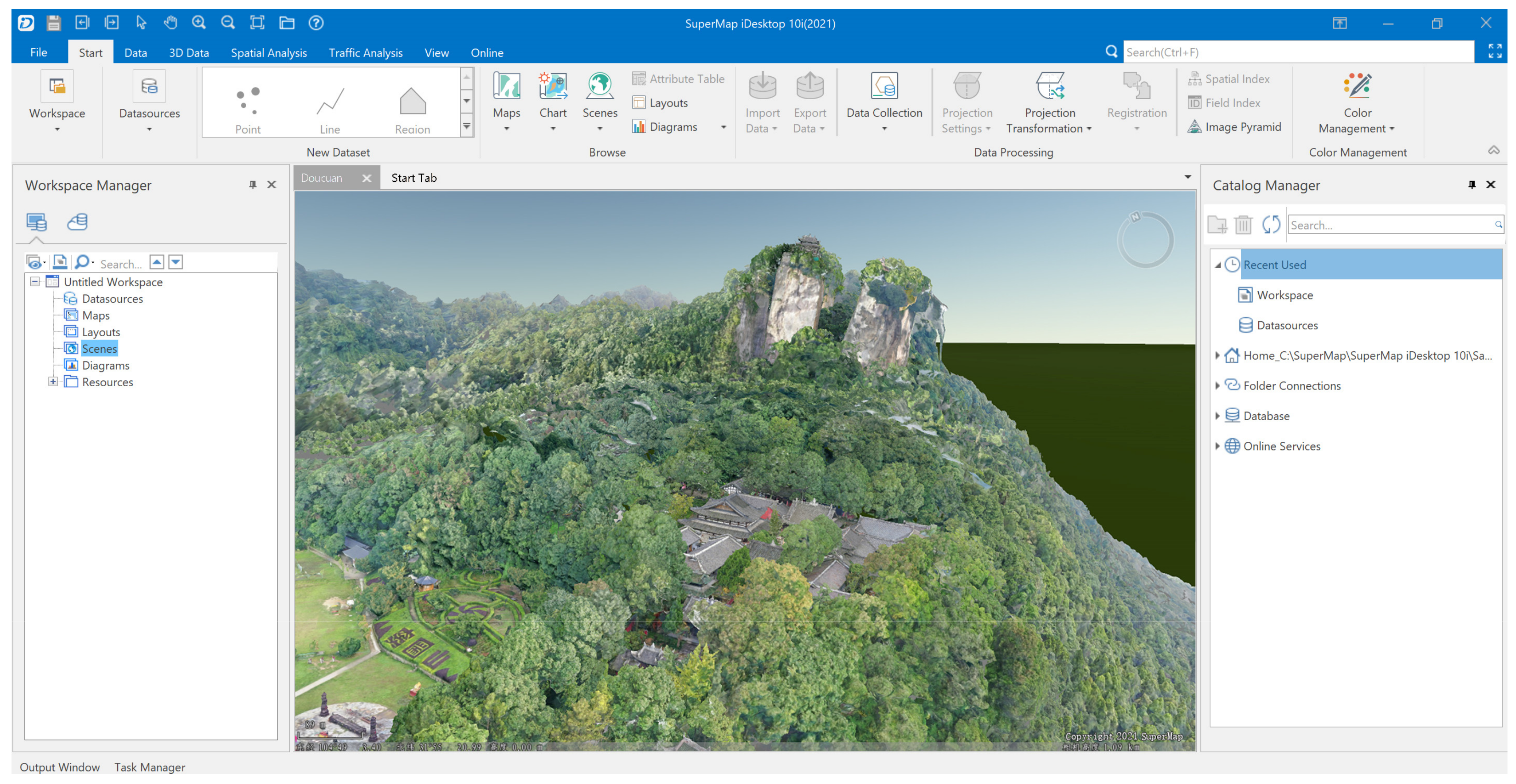This screenshot has height=784, width=1516.
Task: Collapse the Untitled Workspace tree node
Action: pos(35,282)
